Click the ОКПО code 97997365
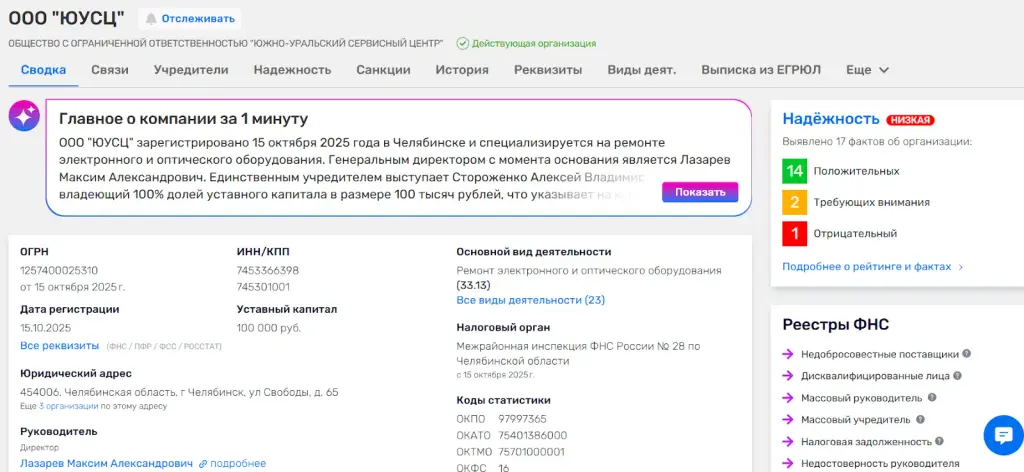The height and width of the screenshot is (472, 1024). (522, 418)
